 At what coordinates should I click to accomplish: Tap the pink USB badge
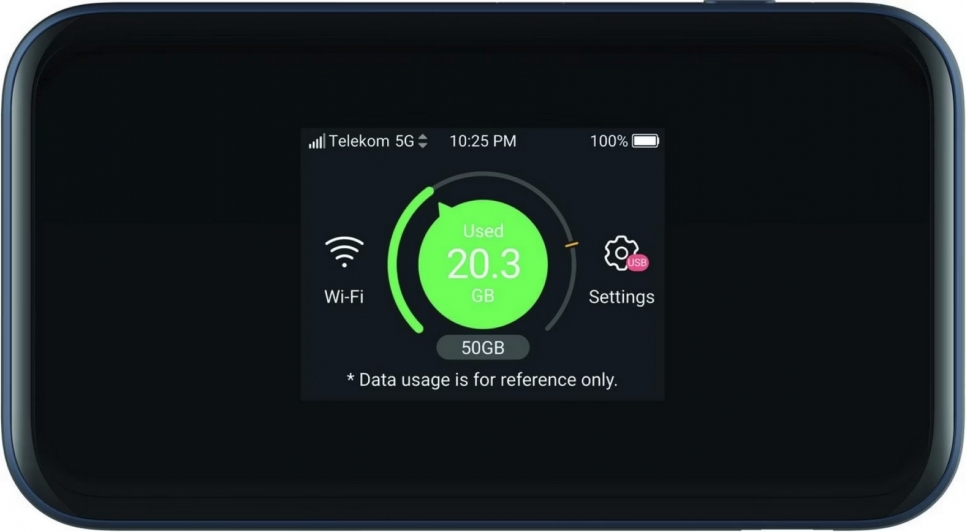coord(637,262)
